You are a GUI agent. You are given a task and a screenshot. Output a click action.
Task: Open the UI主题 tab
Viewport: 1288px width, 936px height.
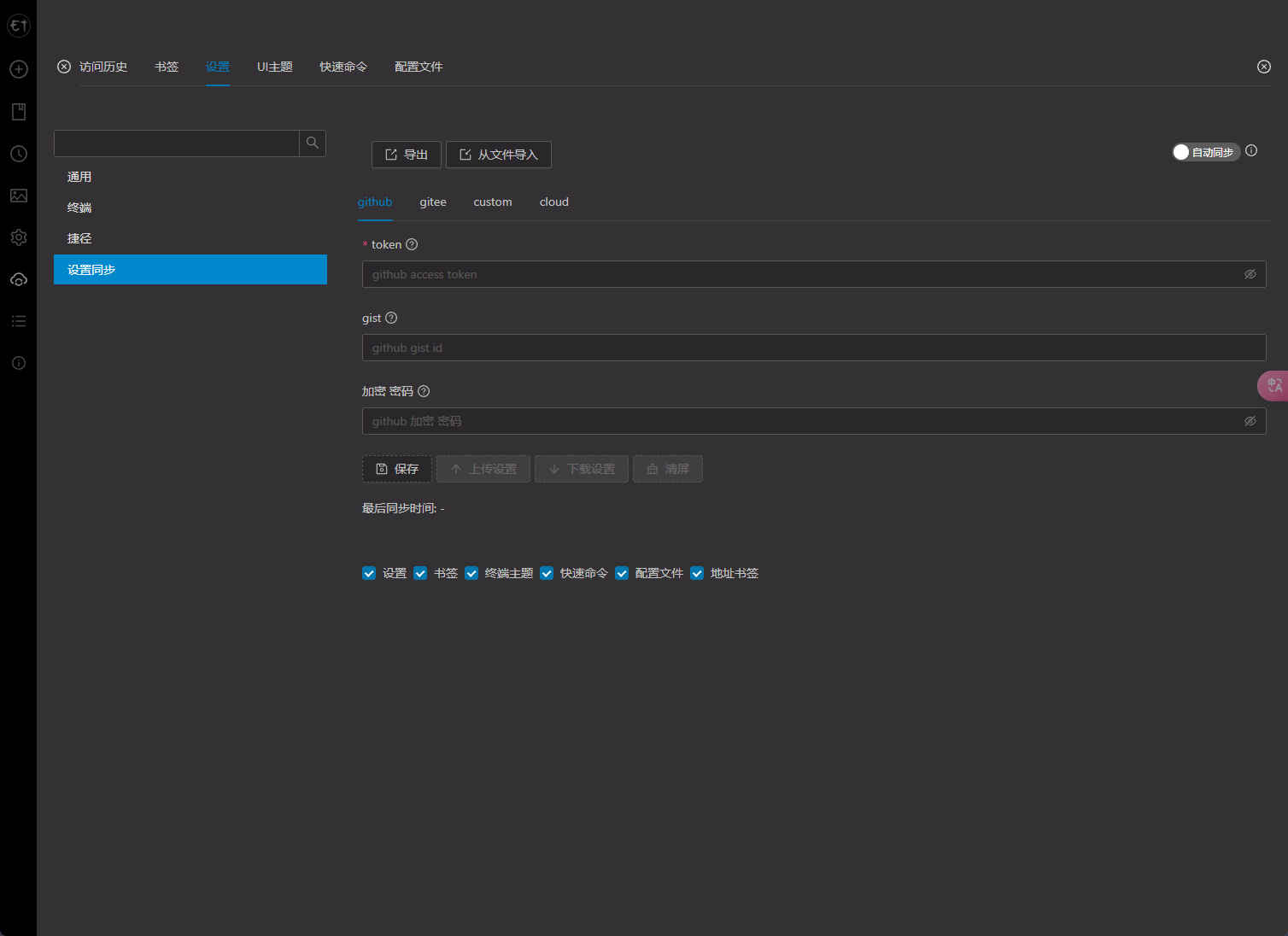(275, 67)
